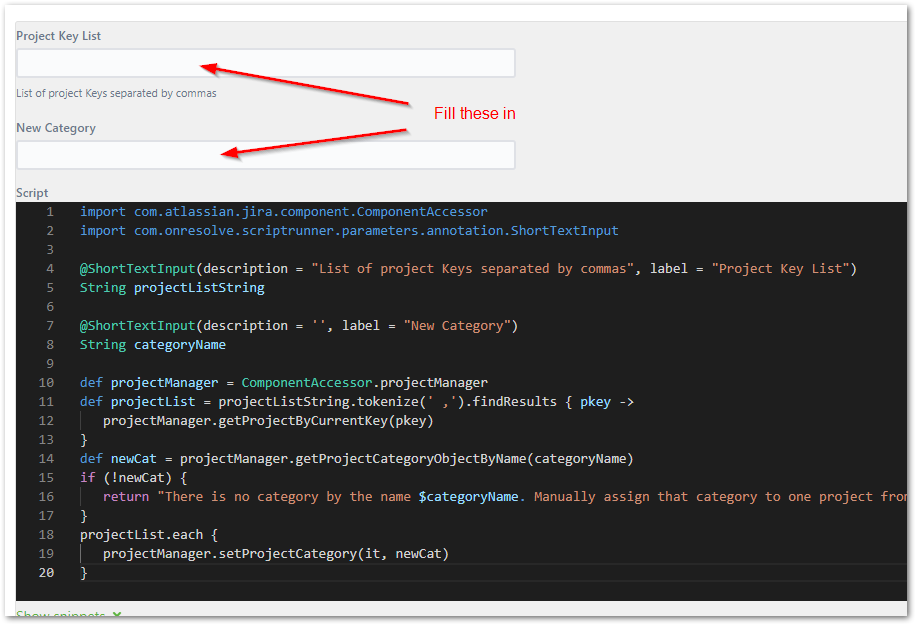Screen dimensions: 916x625
Task: Click 'ComponentAccessor' on the import line 1
Action: click(422, 211)
